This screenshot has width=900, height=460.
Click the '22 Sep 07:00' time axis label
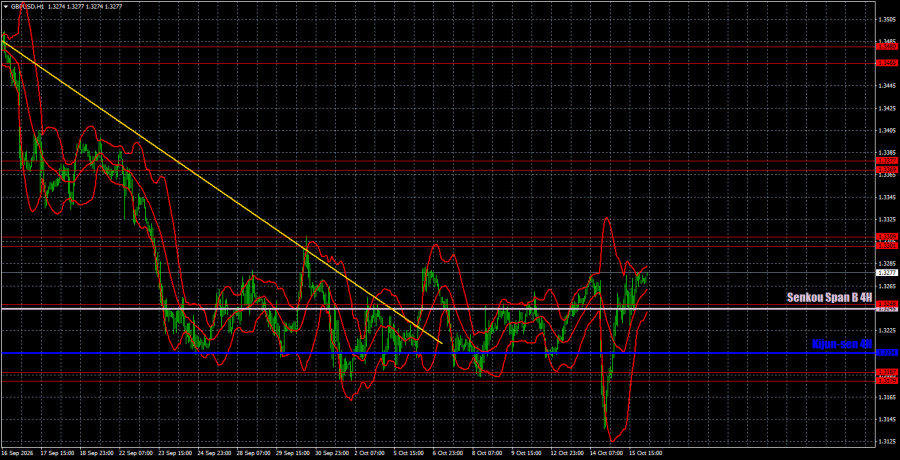(x=134, y=453)
